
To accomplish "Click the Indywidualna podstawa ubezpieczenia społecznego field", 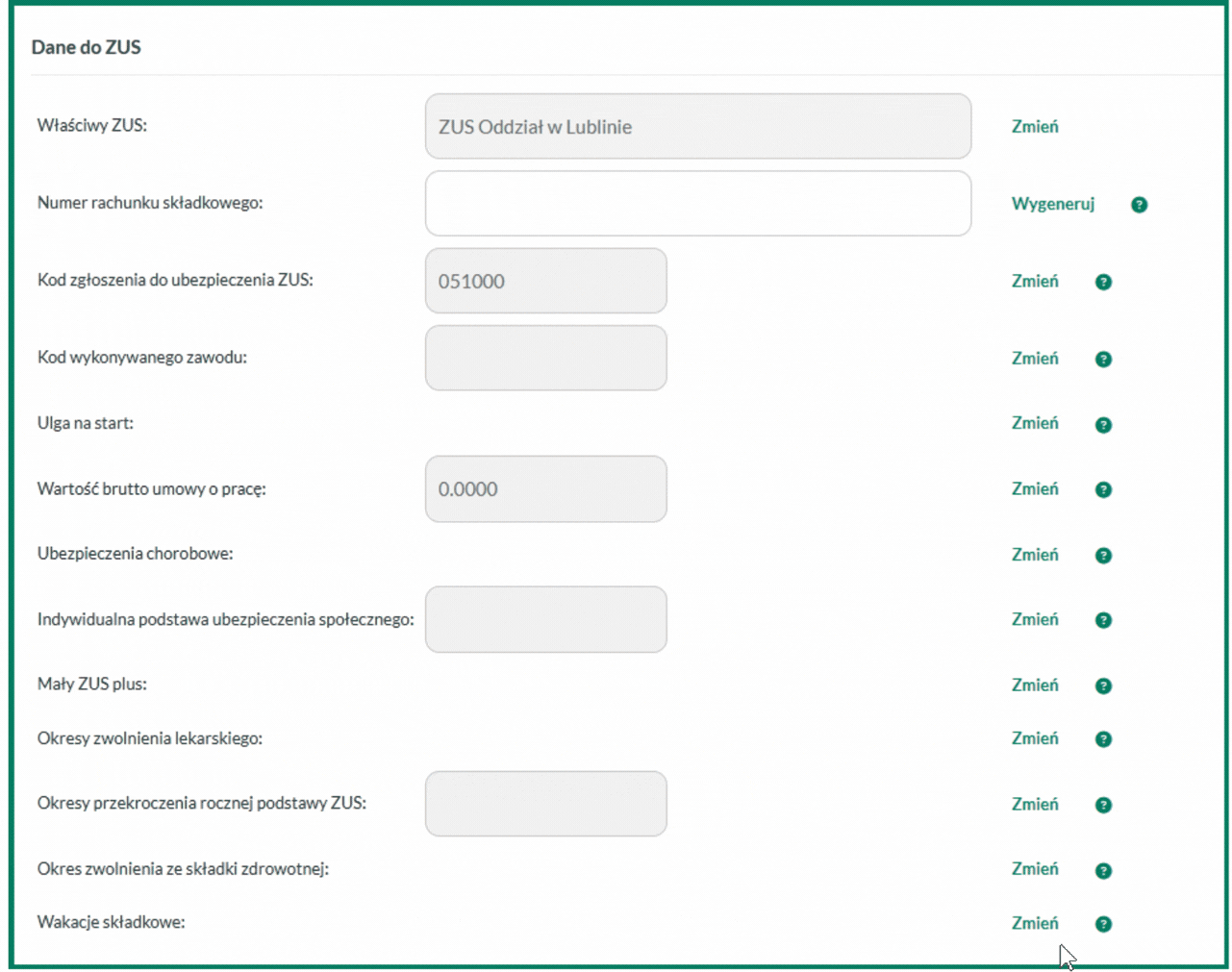I will coord(546,619).
